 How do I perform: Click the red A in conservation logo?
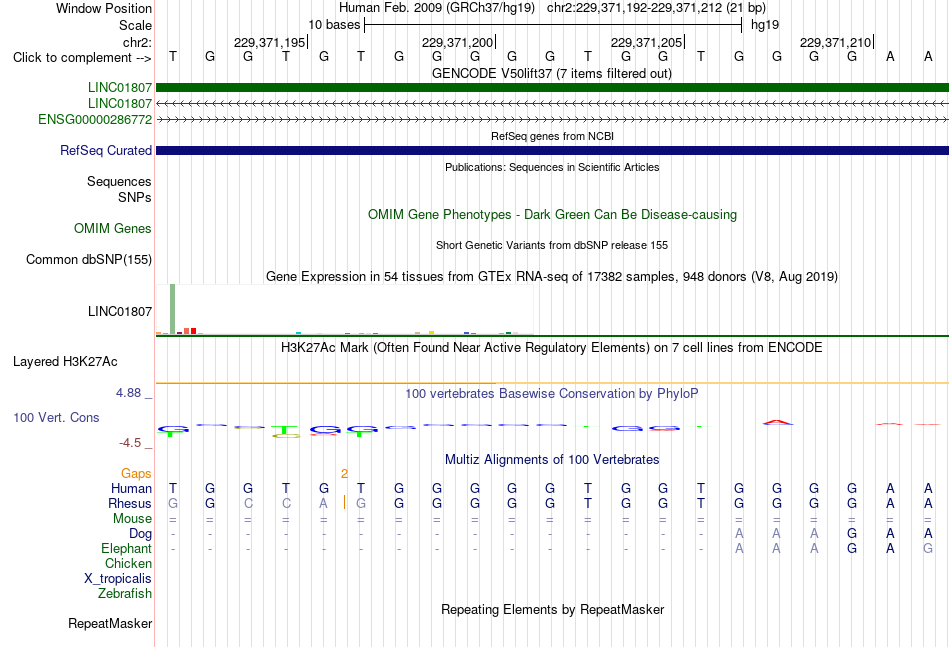click(777, 422)
